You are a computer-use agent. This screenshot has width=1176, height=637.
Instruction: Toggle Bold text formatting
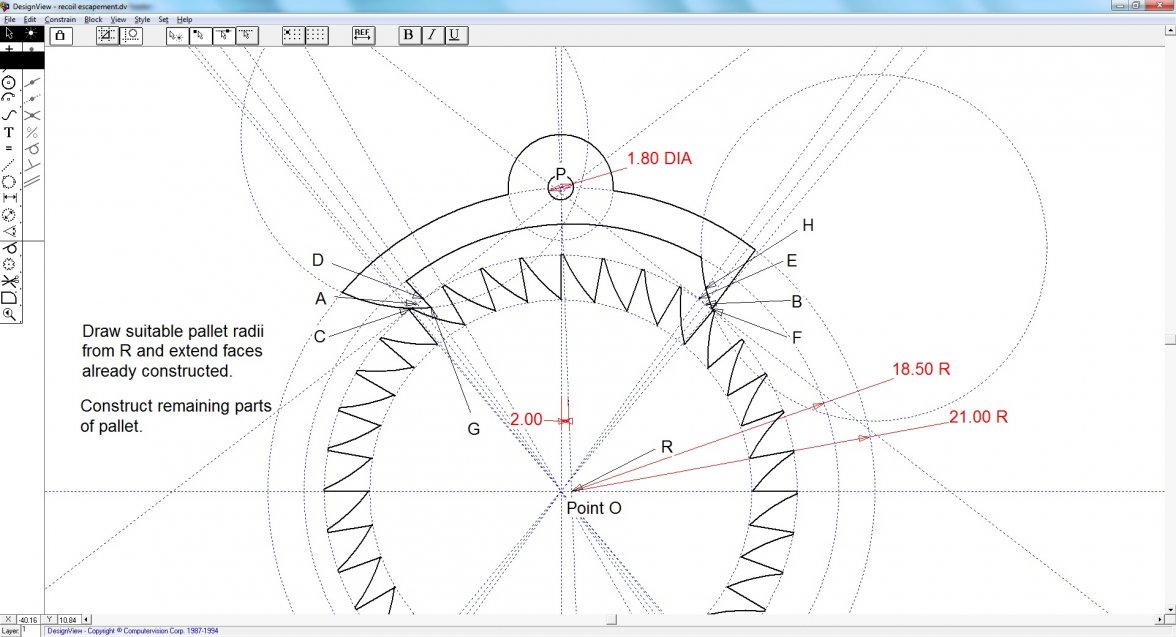point(408,35)
